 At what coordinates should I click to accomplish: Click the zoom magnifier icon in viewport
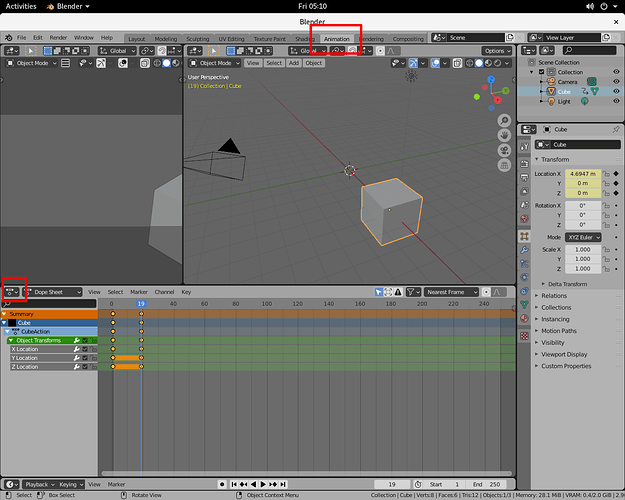coord(504,120)
